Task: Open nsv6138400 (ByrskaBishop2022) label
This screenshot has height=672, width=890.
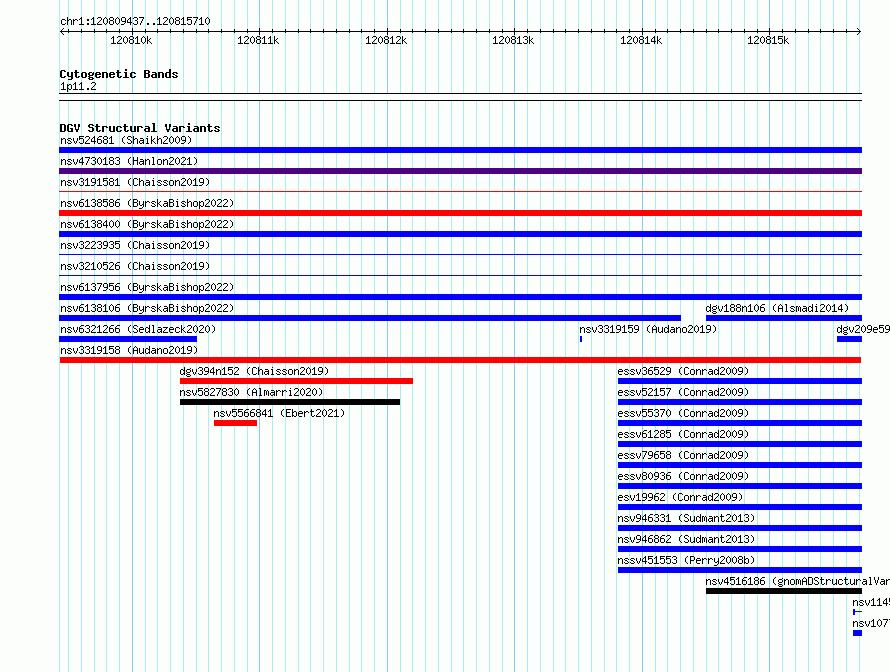Action: (x=146, y=224)
